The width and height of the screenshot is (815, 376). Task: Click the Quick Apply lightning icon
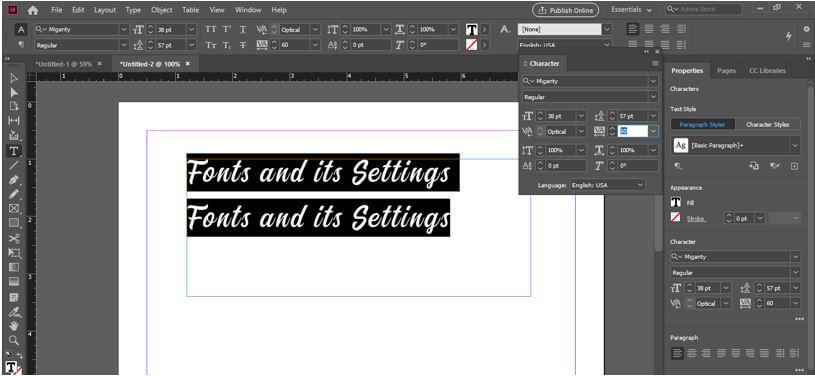click(x=789, y=36)
